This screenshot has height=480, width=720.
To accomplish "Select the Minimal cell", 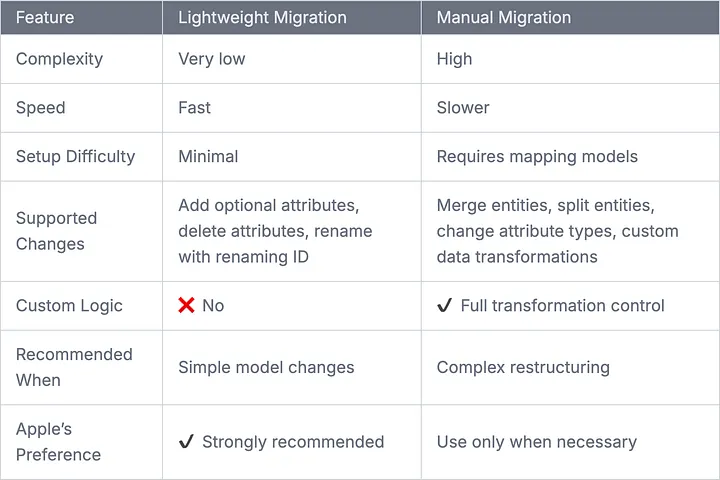I will coord(208,156).
